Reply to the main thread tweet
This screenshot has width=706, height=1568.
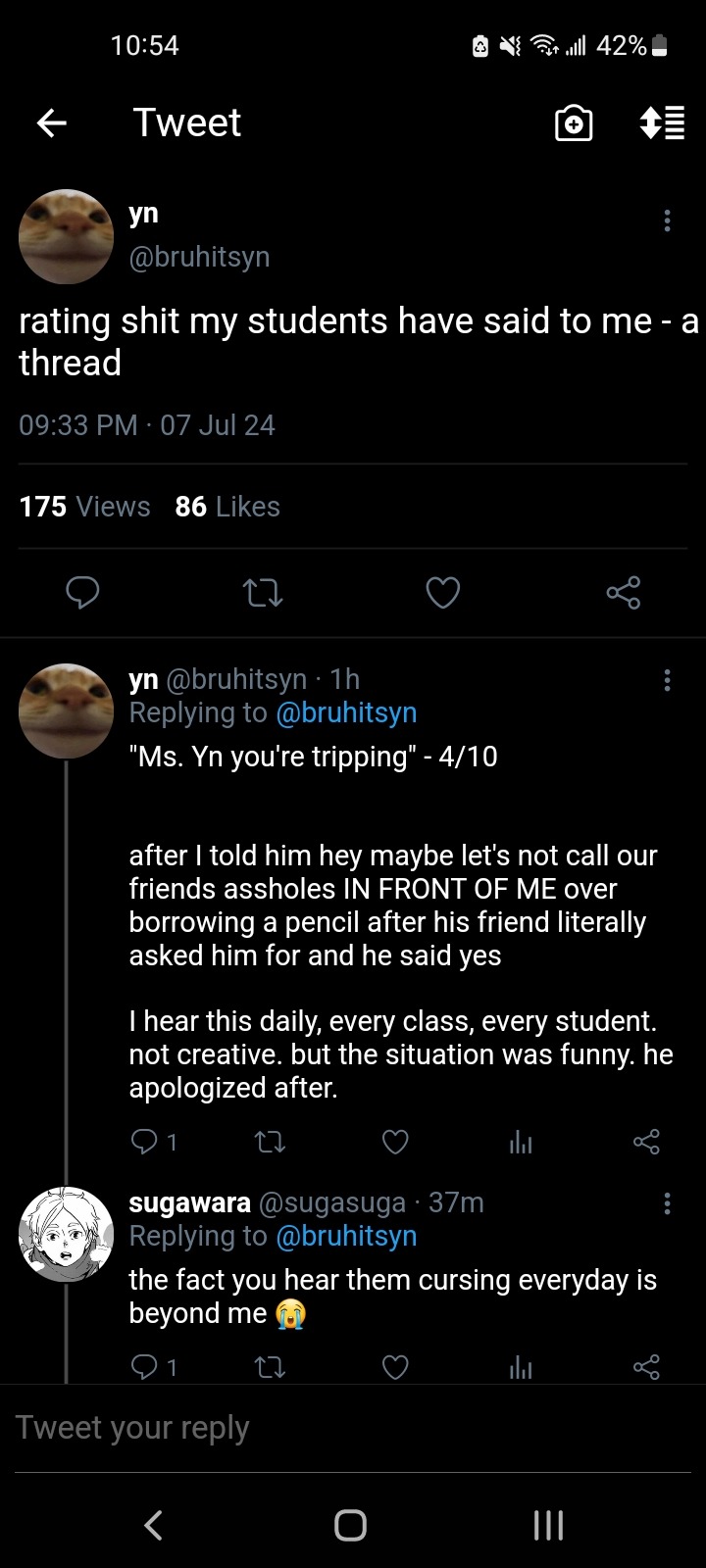click(x=82, y=592)
